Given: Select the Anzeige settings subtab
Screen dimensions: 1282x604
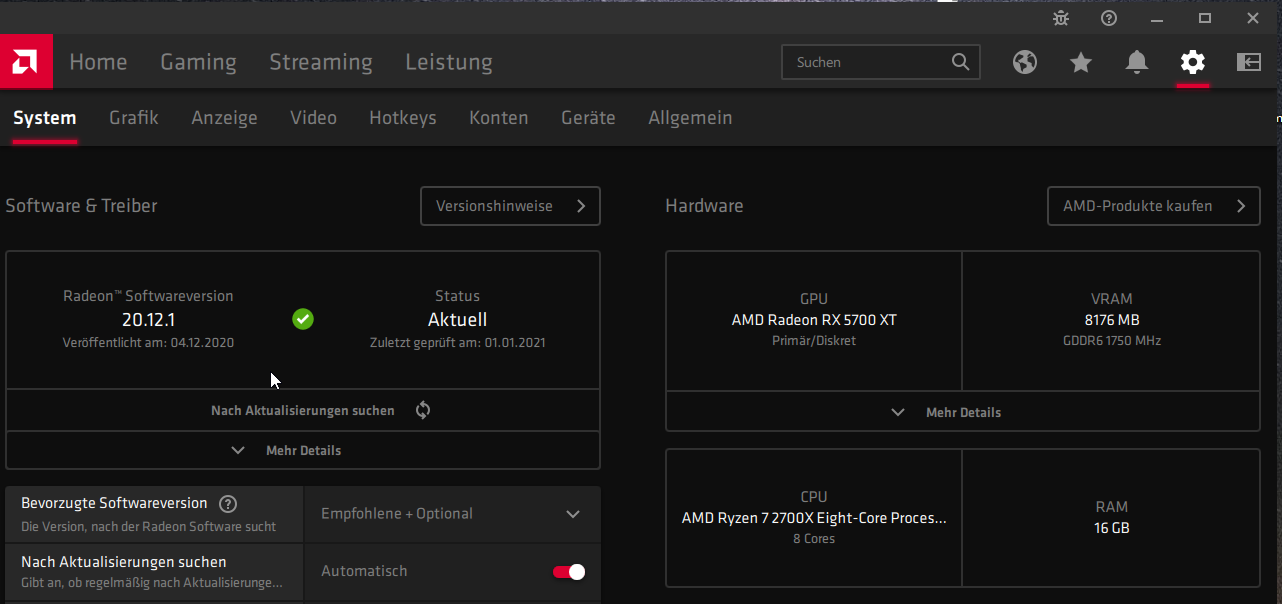Looking at the screenshot, I should (225, 118).
